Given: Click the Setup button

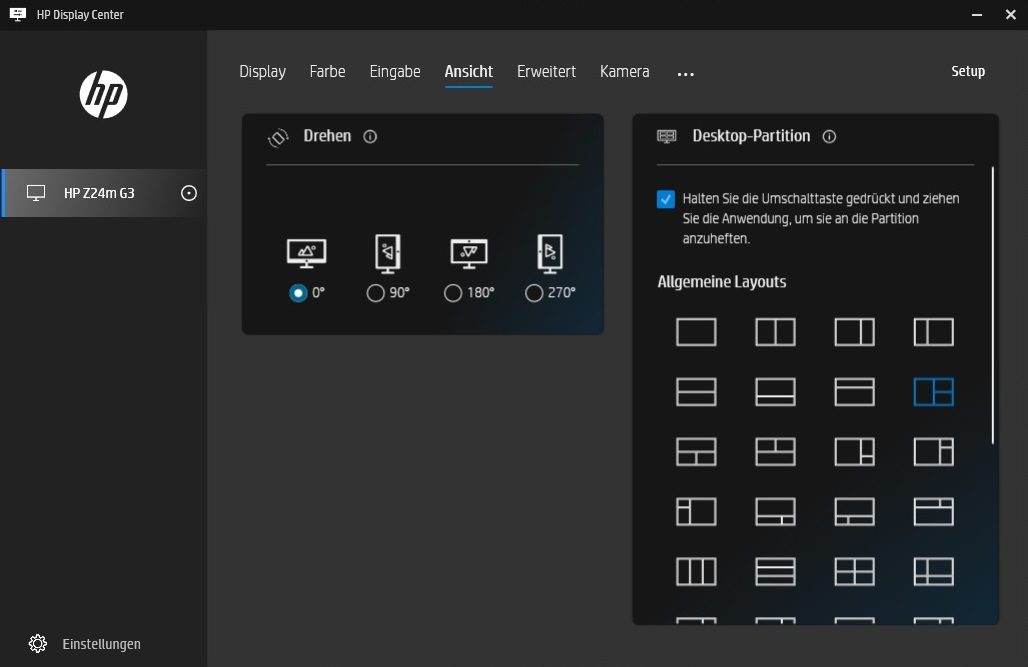Looking at the screenshot, I should tap(967, 72).
